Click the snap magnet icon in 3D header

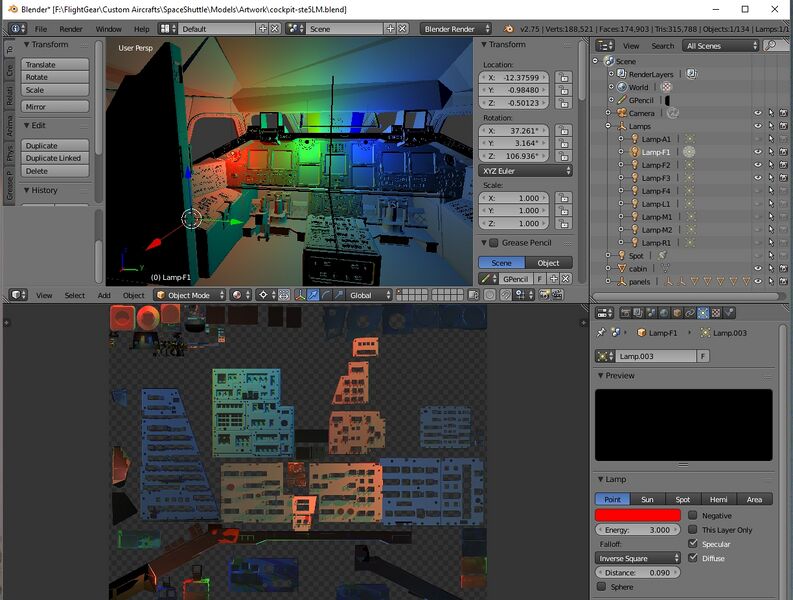[x=505, y=295]
